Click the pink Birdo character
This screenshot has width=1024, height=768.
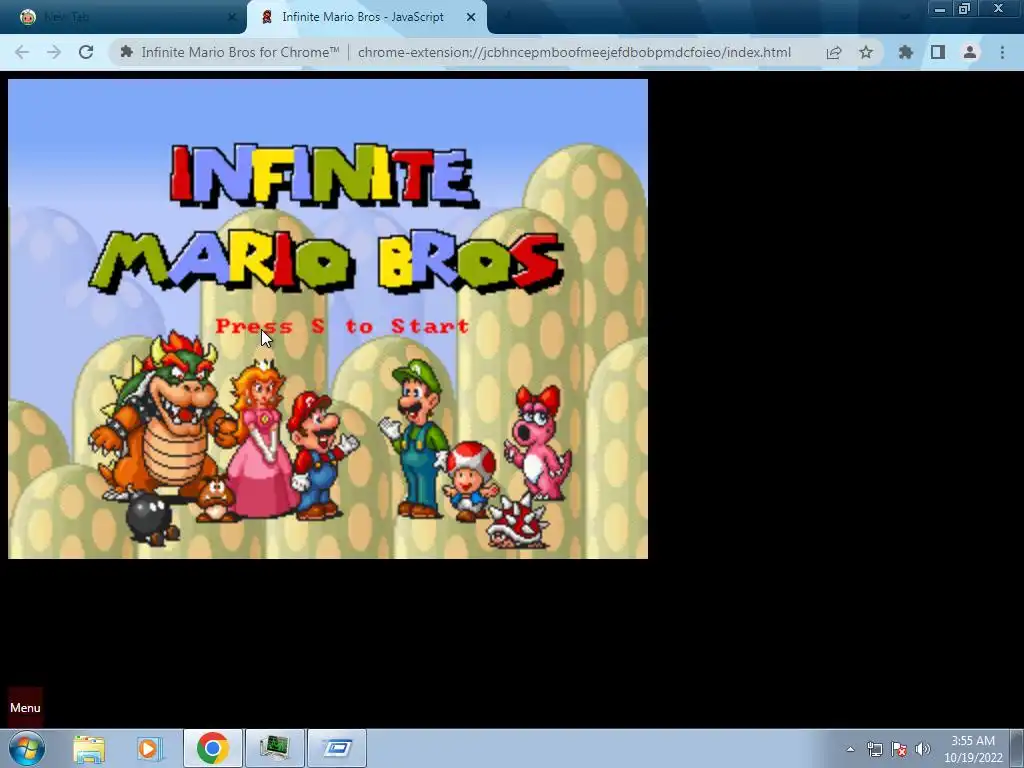538,442
